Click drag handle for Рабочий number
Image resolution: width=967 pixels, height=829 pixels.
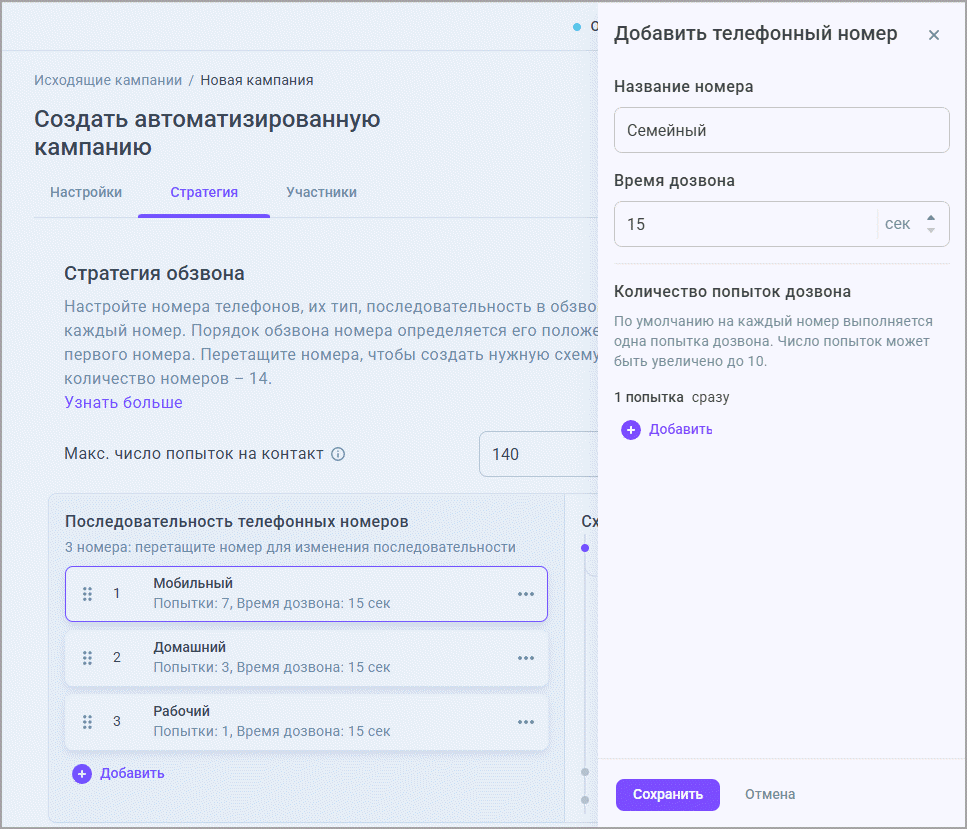(x=87, y=722)
